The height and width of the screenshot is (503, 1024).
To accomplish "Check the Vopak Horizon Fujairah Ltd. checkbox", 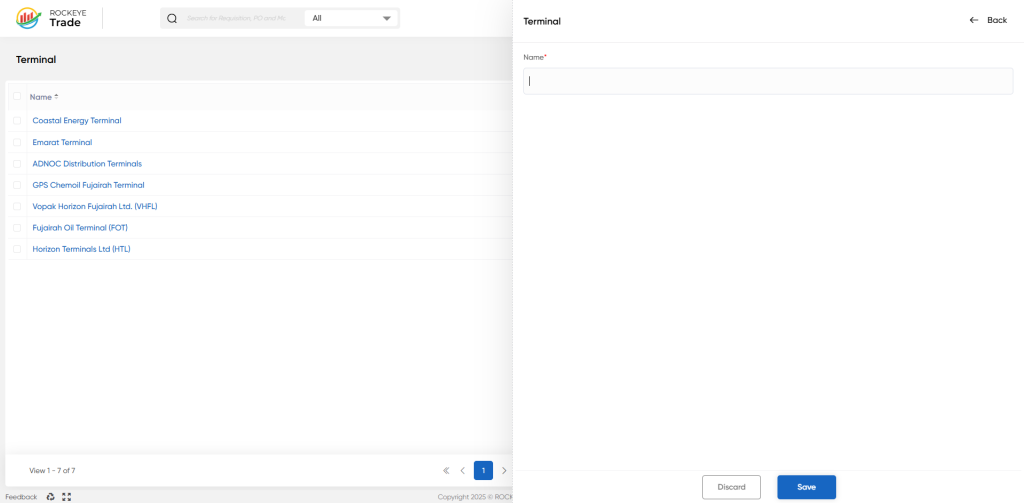I will tap(17, 206).
